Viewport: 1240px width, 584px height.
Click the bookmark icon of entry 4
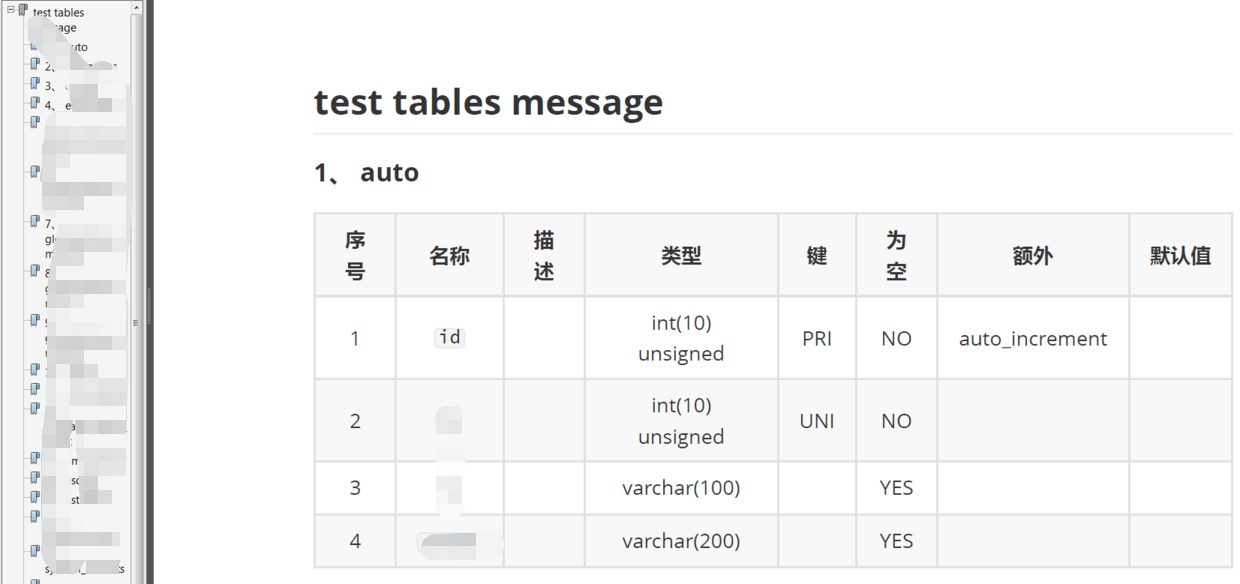pyautogui.click(x=35, y=103)
